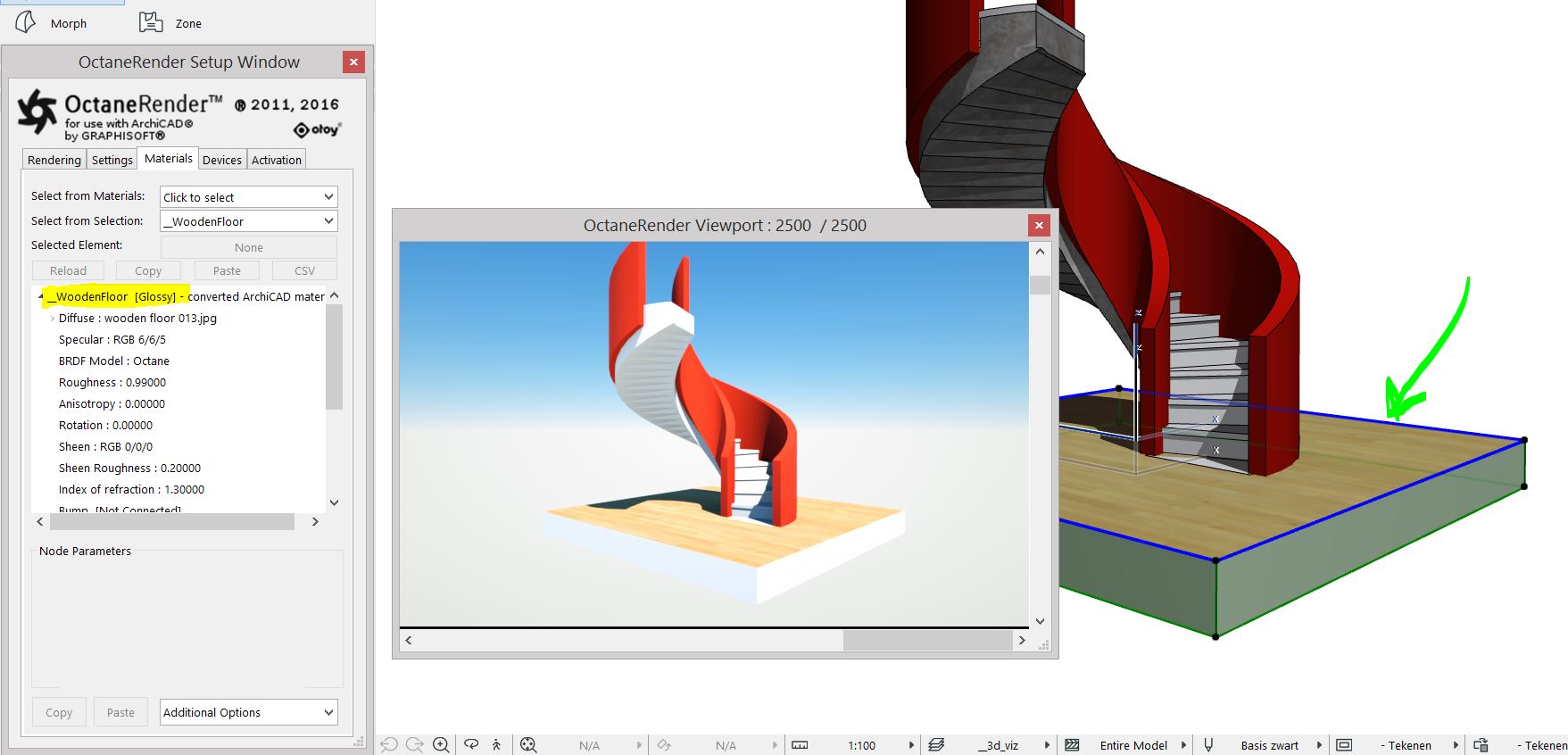Expand the Diffuse wooden floor 013.jpg node

point(53,318)
